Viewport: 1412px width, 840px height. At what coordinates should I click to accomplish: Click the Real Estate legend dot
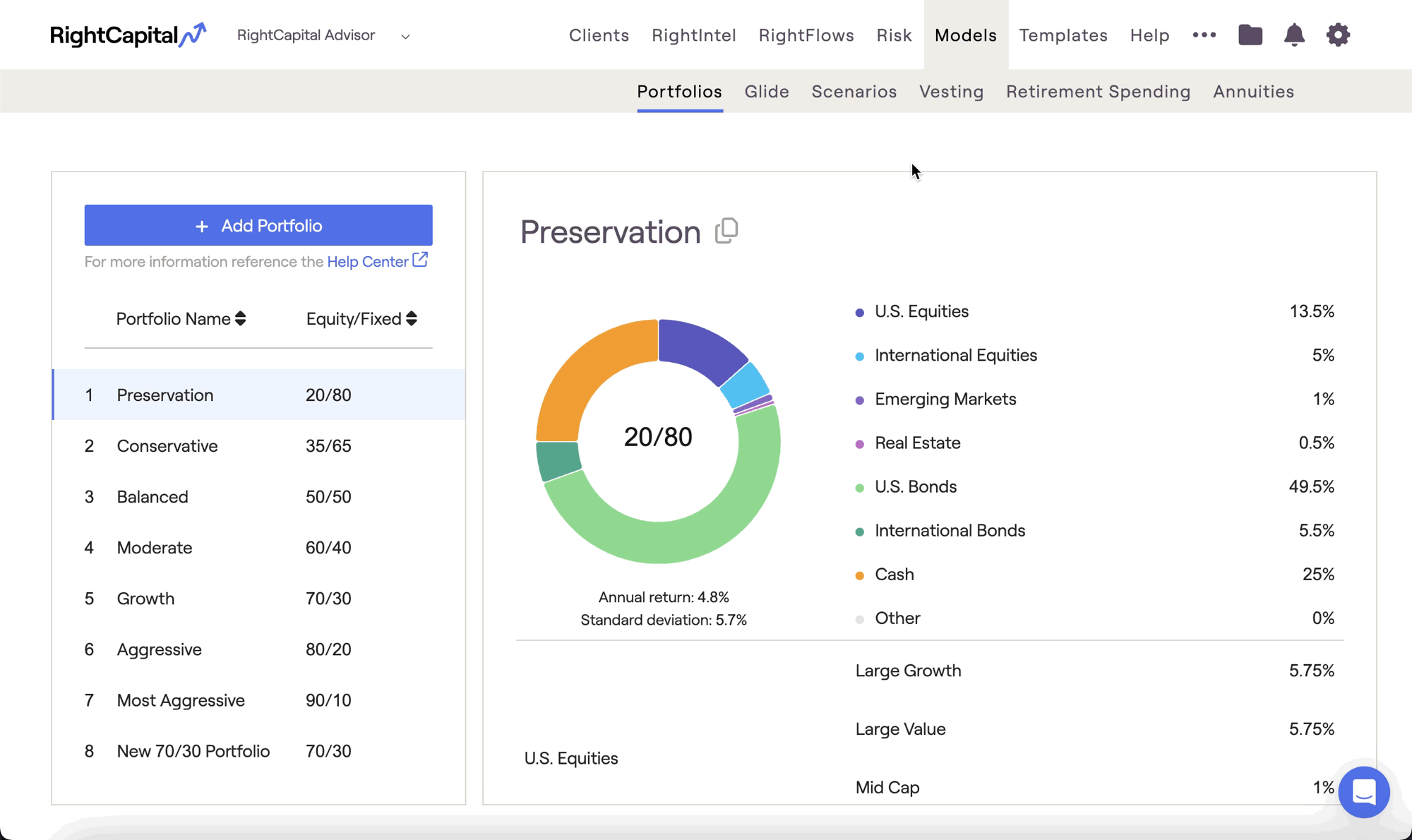[x=859, y=444]
